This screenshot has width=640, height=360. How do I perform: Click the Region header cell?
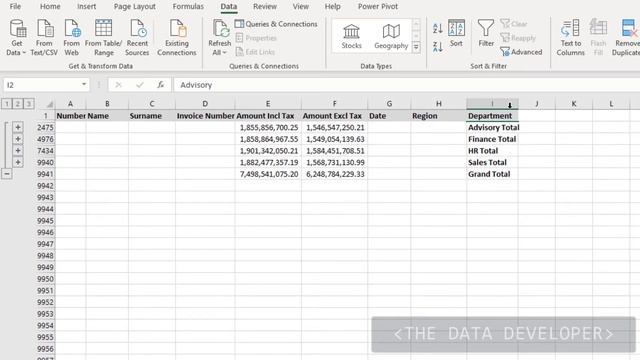[438, 116]
